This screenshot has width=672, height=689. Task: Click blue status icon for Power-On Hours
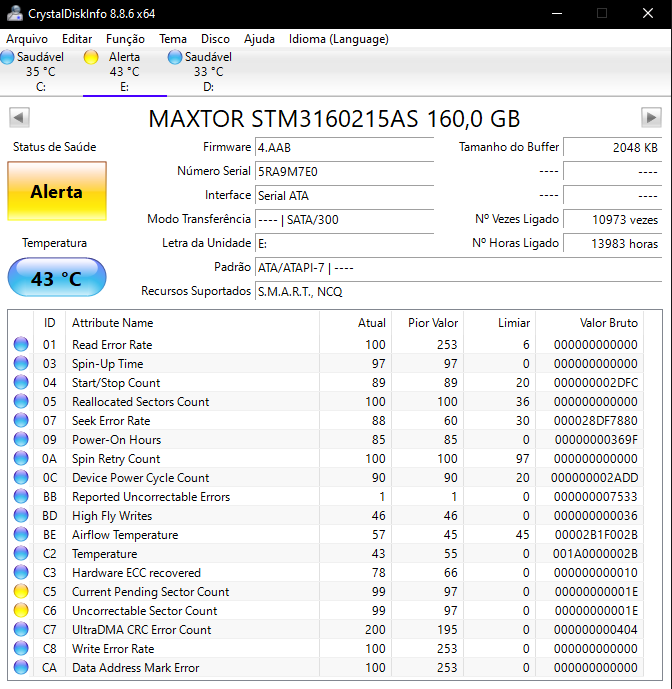(x=21, y=439)
